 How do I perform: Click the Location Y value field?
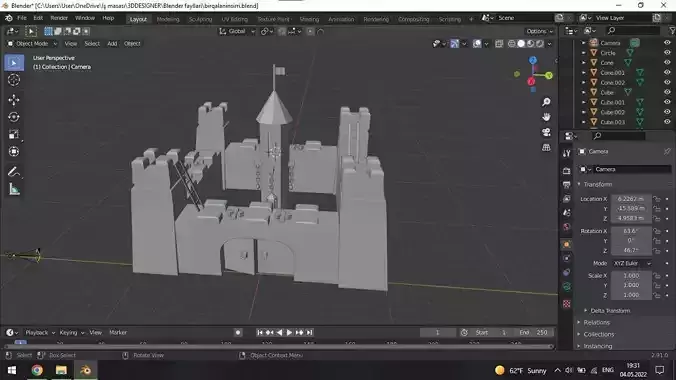click(x=631, y=209)
